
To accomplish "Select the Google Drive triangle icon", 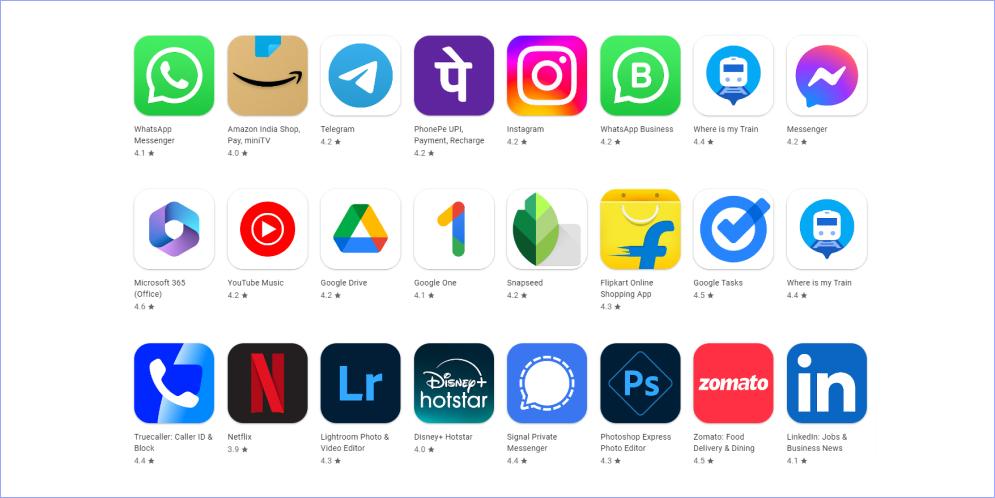I will coord(360,229).
